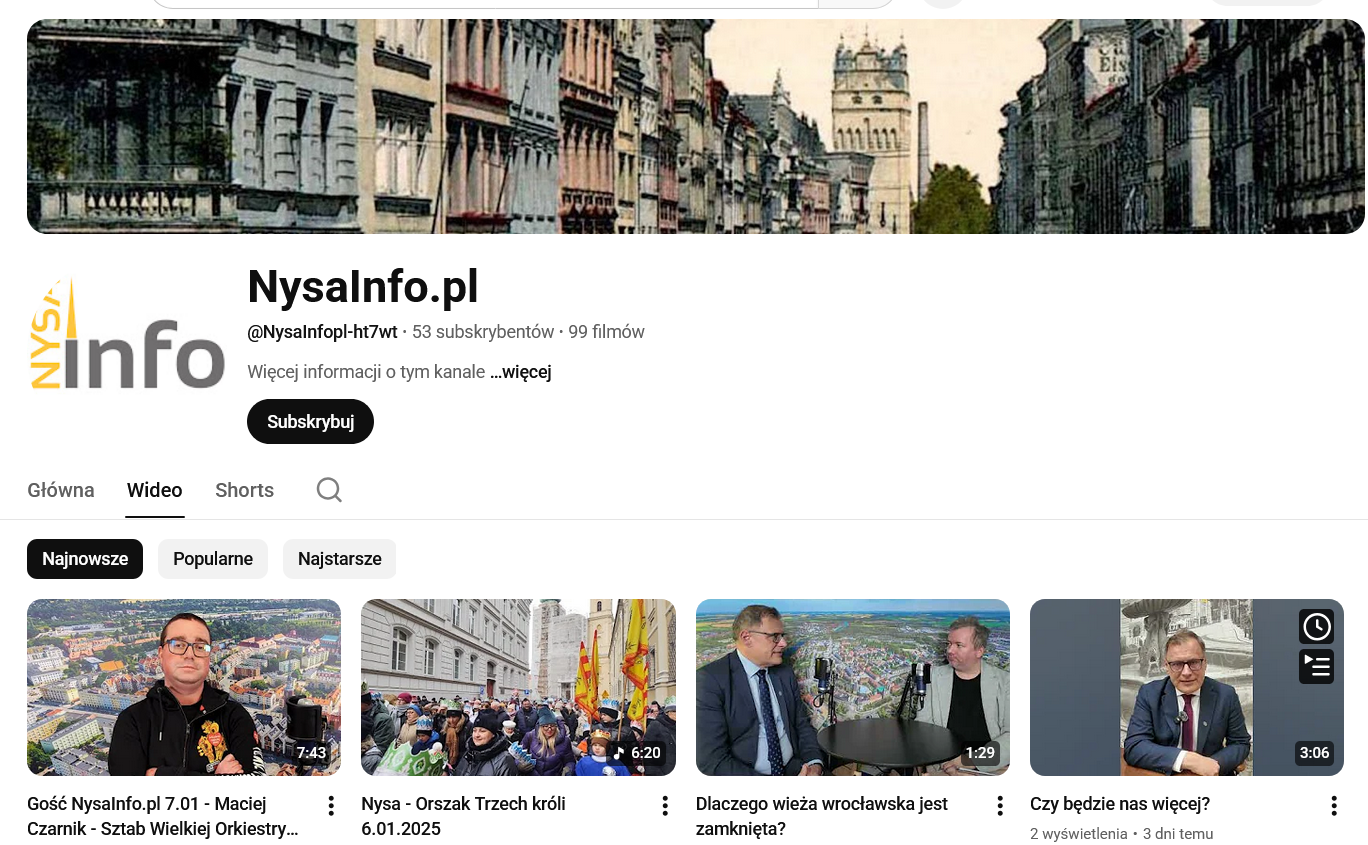Expand channel description with ...więcej
This screenshot has height=845, width=1368.
click(520, 372)
